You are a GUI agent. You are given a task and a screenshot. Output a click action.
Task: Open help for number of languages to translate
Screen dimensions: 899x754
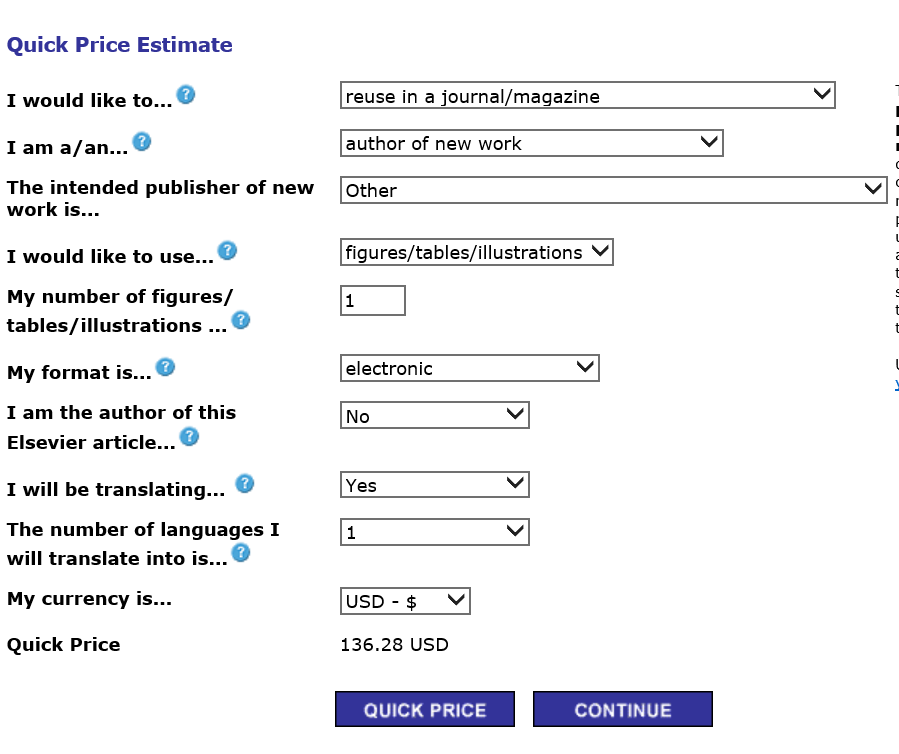(x=241, y=554)
